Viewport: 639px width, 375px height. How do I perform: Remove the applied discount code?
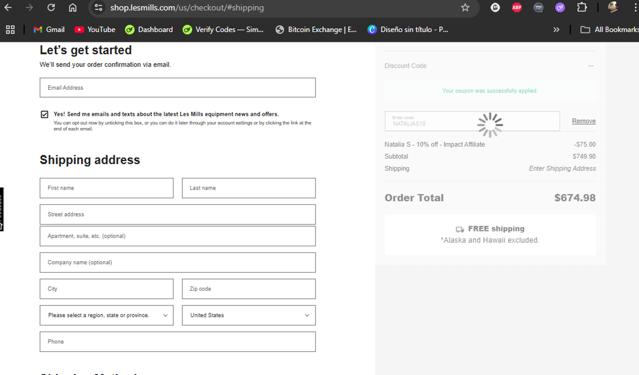coord(584,121)
